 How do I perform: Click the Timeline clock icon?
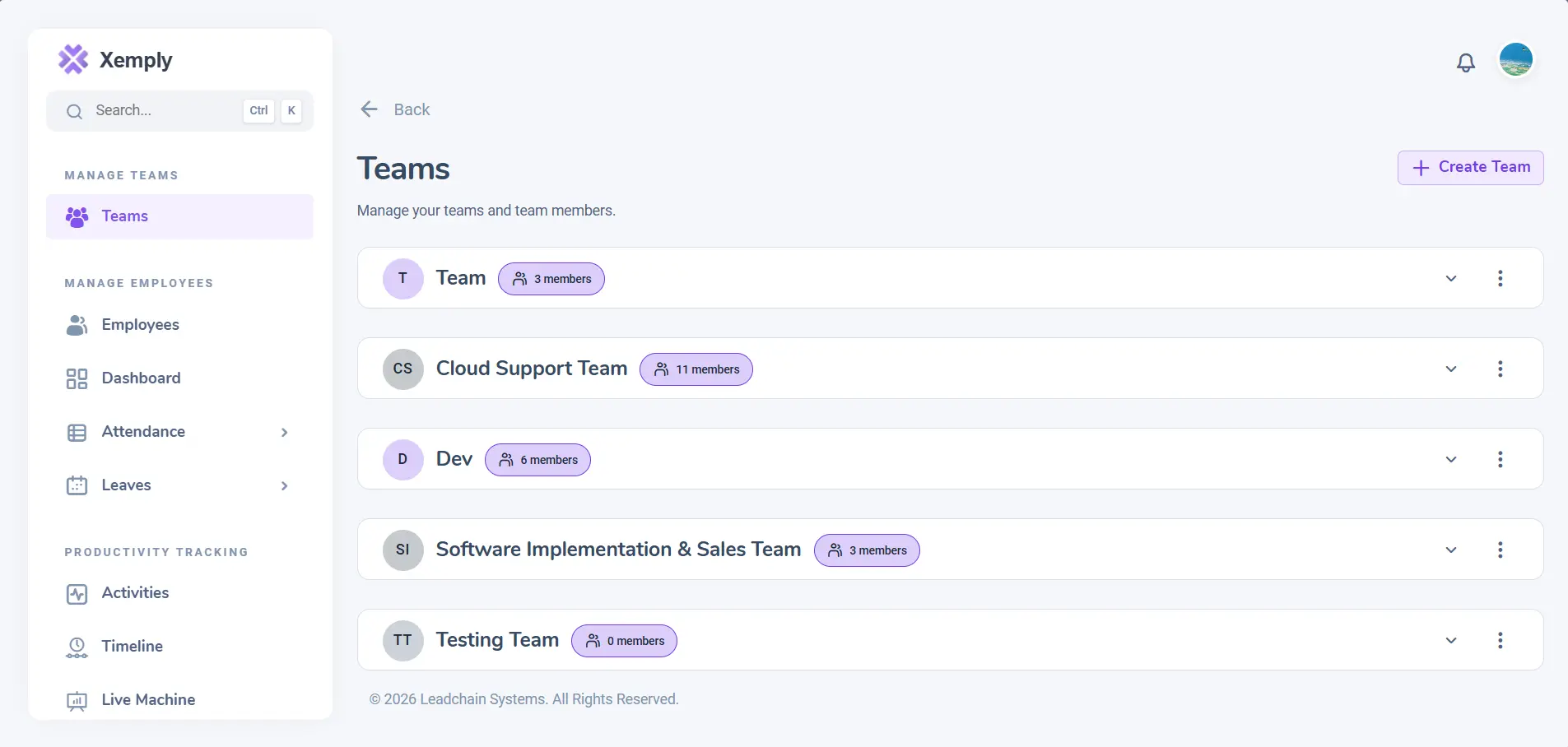click(77, 647)
